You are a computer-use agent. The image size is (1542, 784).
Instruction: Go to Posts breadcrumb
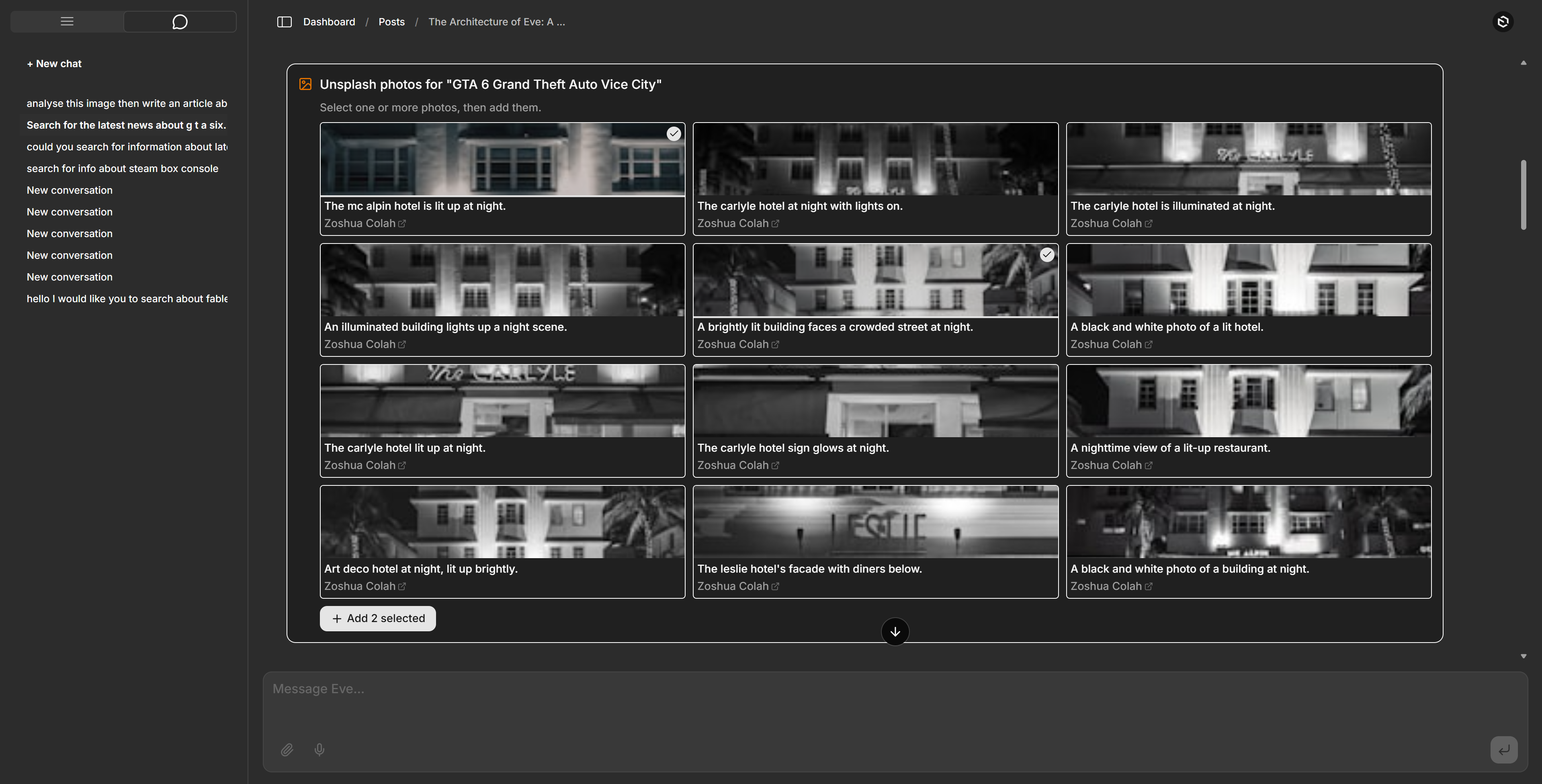coord(391,22)
